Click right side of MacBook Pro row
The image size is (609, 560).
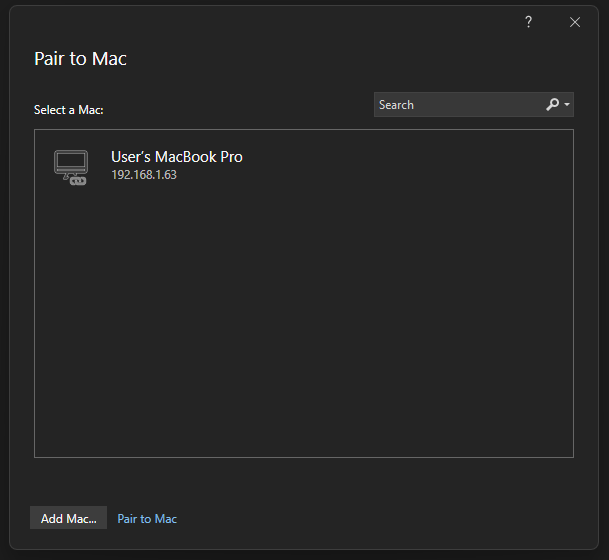[480, 166]
